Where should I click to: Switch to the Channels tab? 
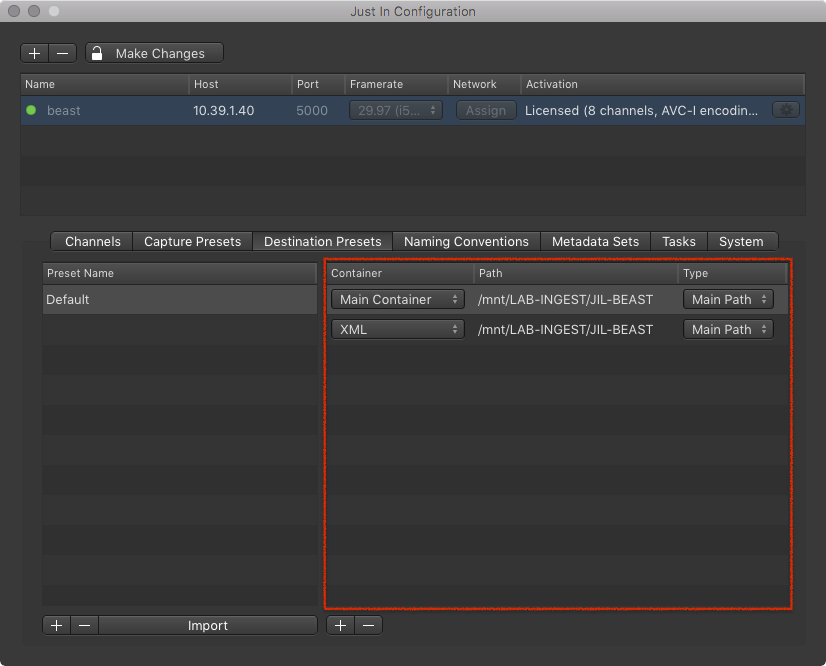click(92, 241)
